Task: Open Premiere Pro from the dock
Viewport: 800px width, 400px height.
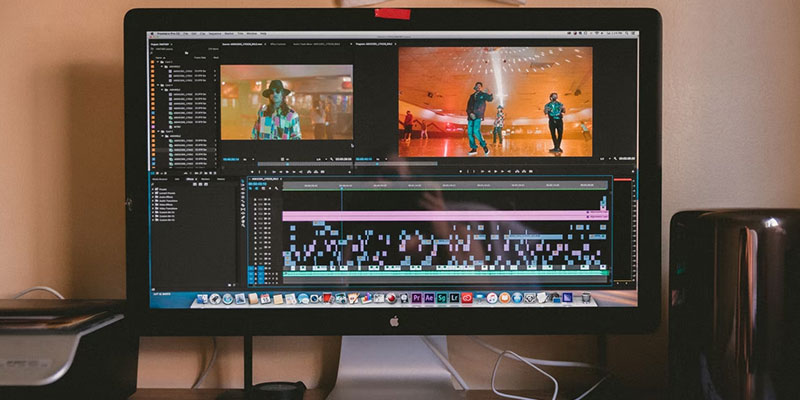Action: 417,297
